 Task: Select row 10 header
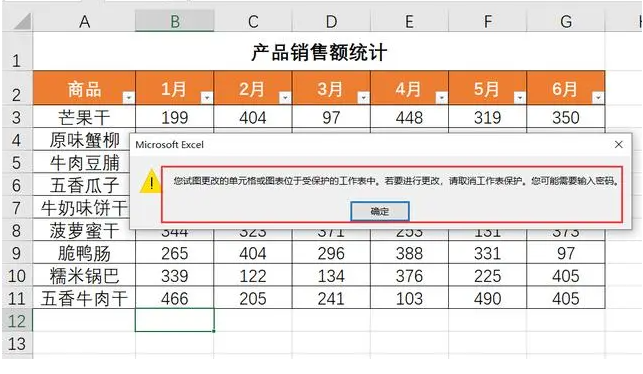(17, 275)
